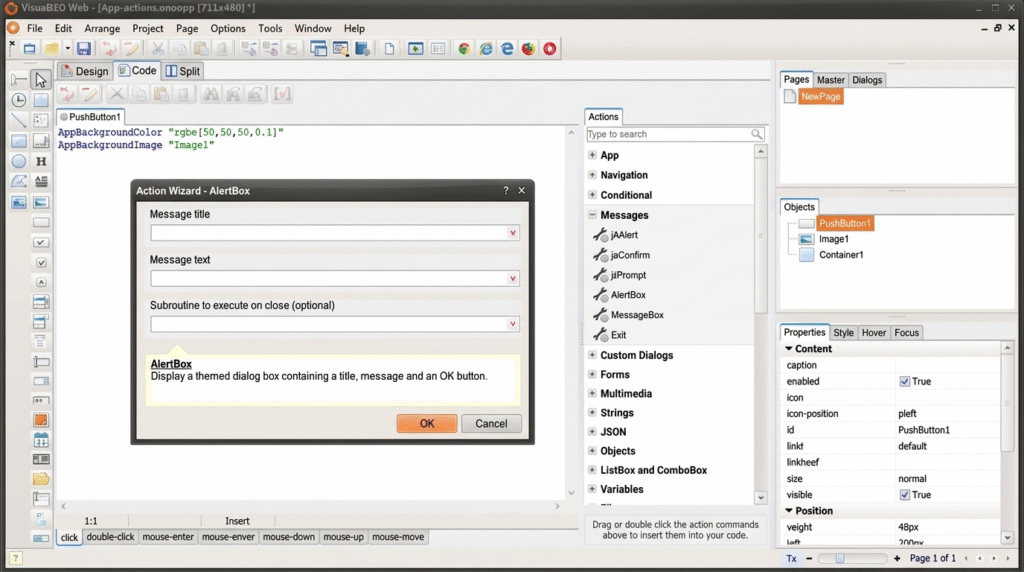Expand the Multimedia actions group

(x=592, y=393)
